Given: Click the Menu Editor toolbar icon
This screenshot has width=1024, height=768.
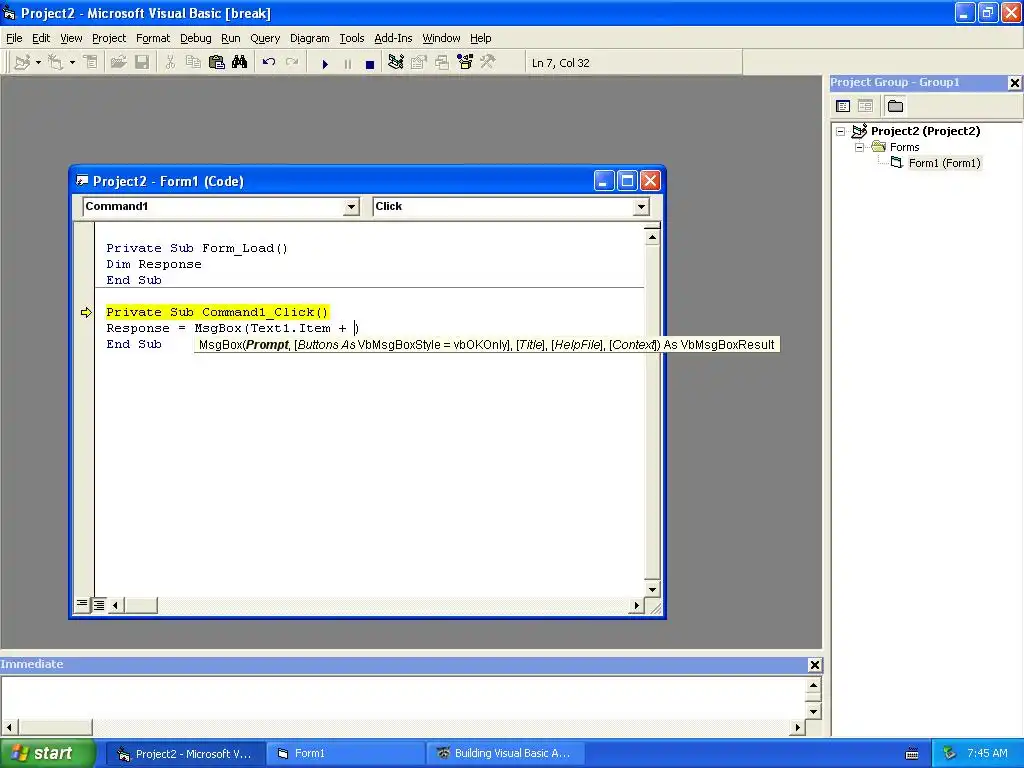Looking at the screenshot, I should [x=91, y=63].
